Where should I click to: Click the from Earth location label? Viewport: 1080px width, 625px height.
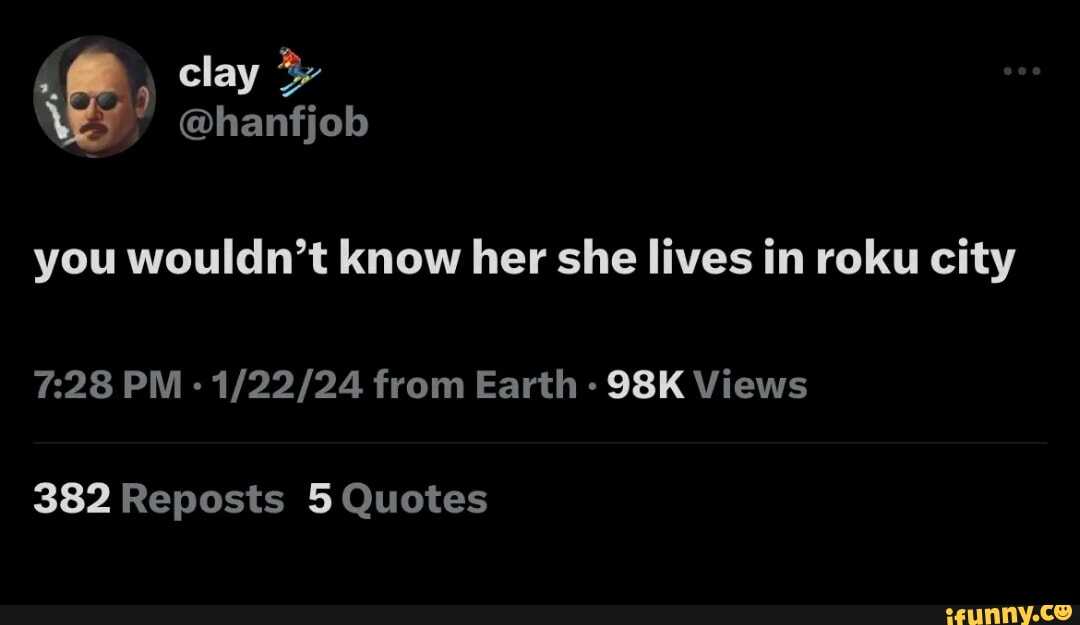[x=475, y=385]
